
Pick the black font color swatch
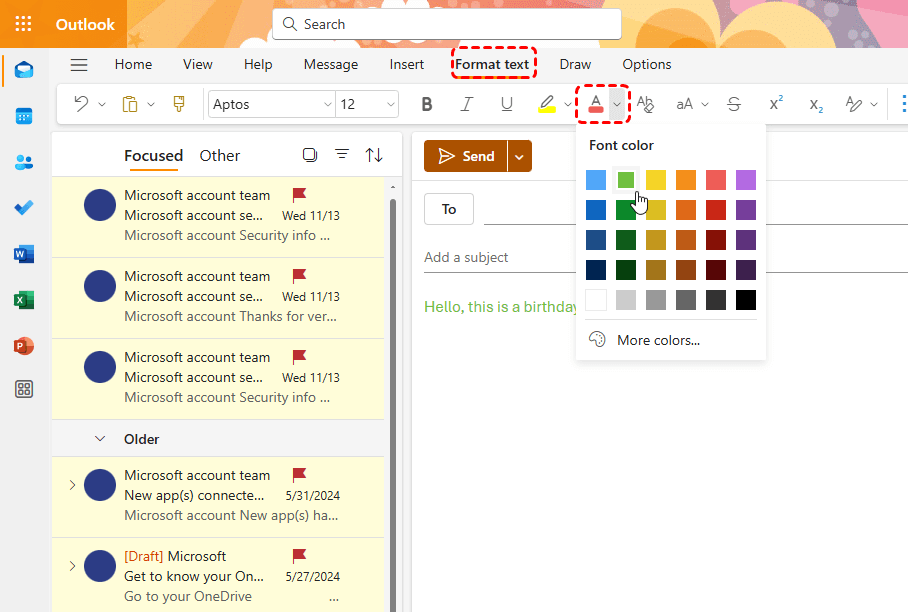(x=746, y=300)
